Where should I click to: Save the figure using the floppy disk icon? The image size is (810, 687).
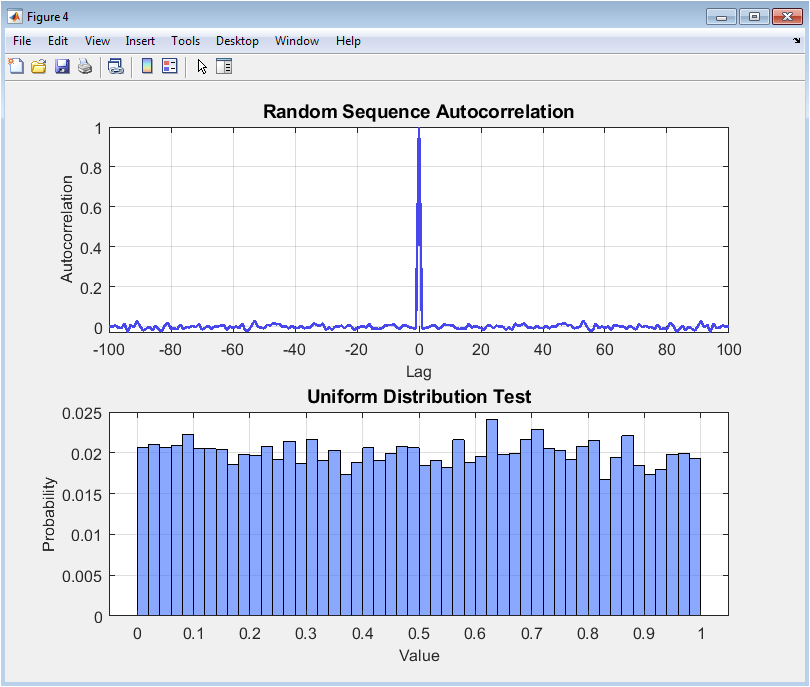coord(62,66)
